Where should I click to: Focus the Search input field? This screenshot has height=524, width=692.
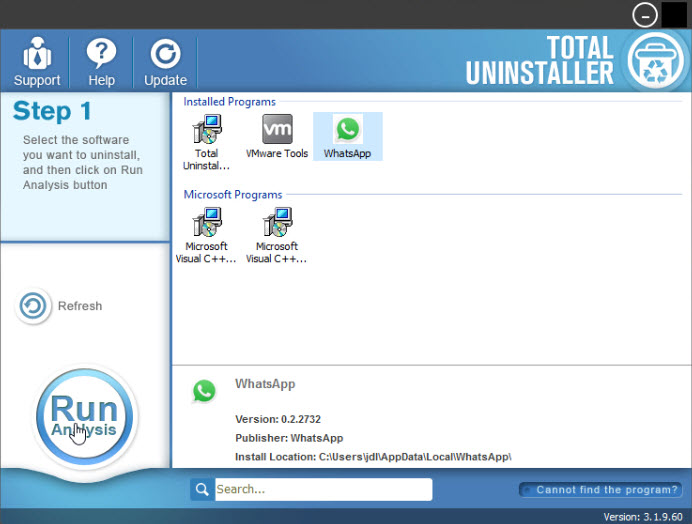coord(323,489)
